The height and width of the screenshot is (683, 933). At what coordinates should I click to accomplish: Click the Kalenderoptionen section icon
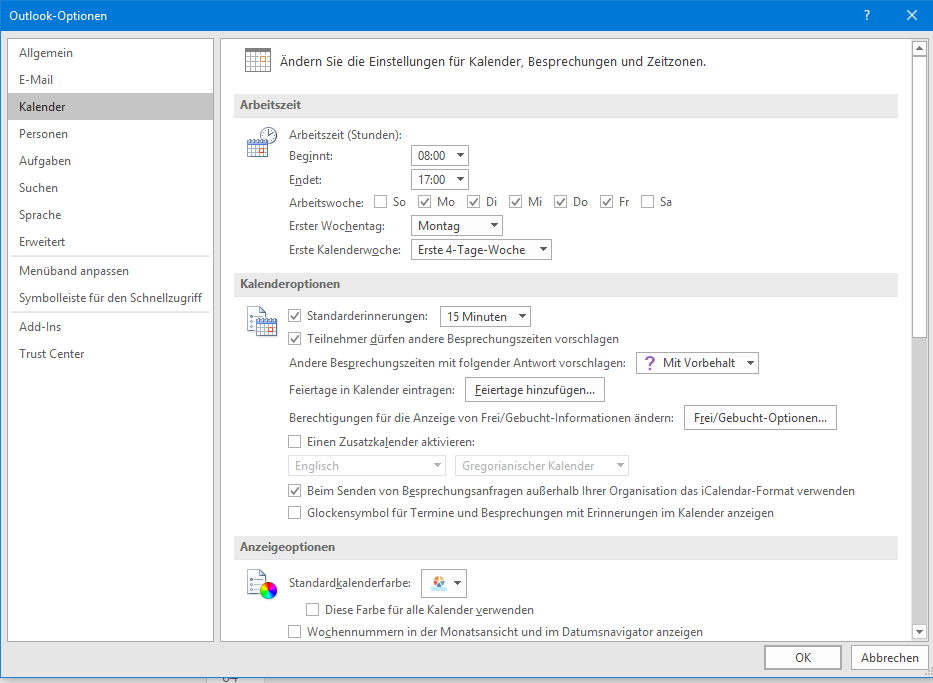tap(262, 321)
